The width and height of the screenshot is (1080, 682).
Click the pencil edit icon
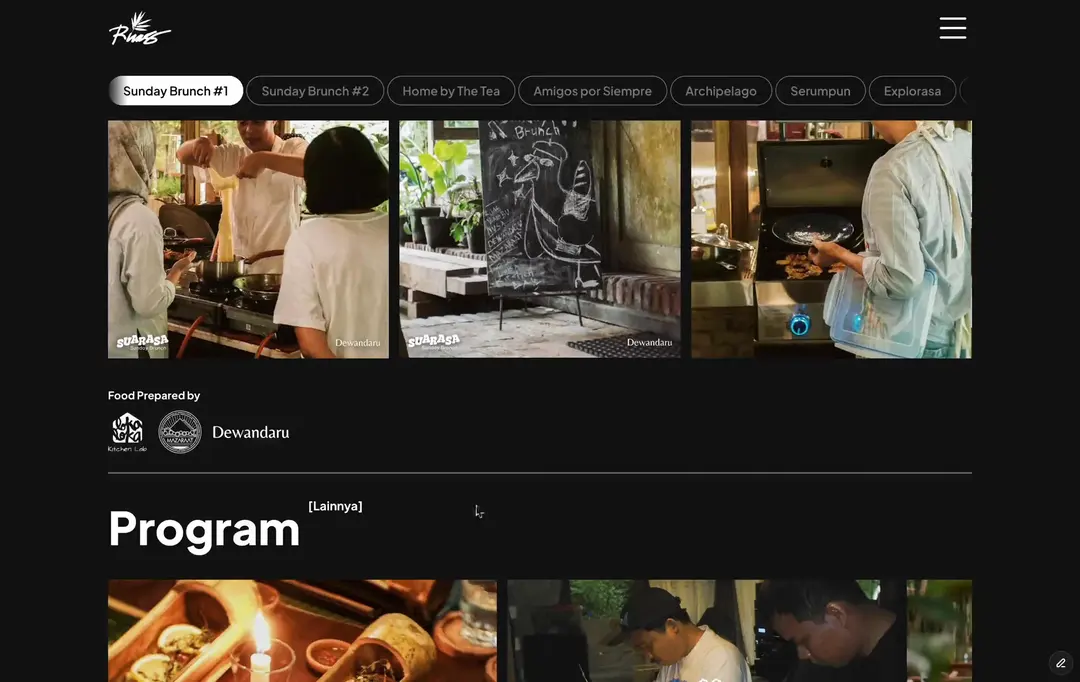pos(1061,663)
